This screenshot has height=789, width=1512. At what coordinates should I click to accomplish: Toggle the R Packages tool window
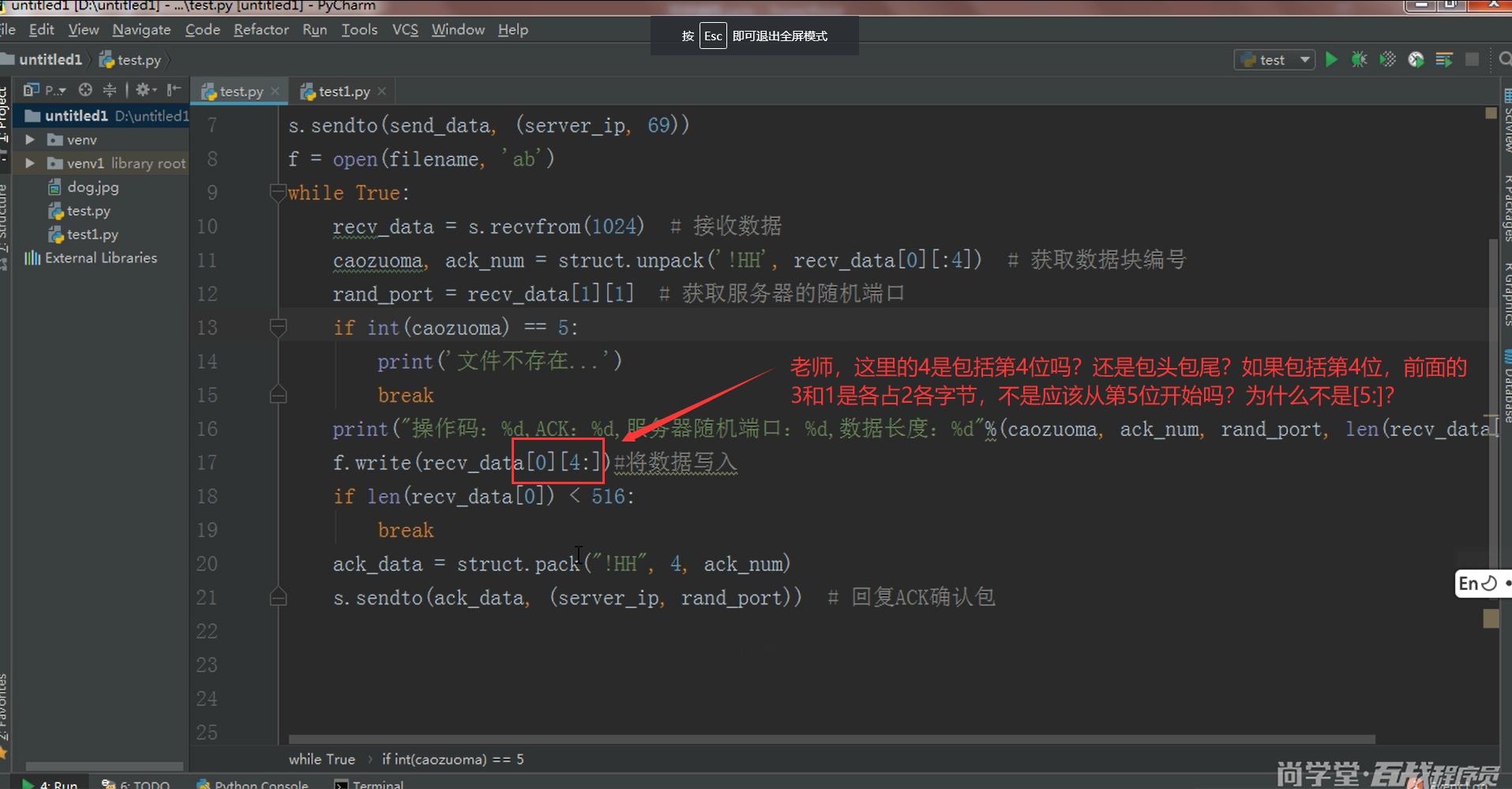1507,207
